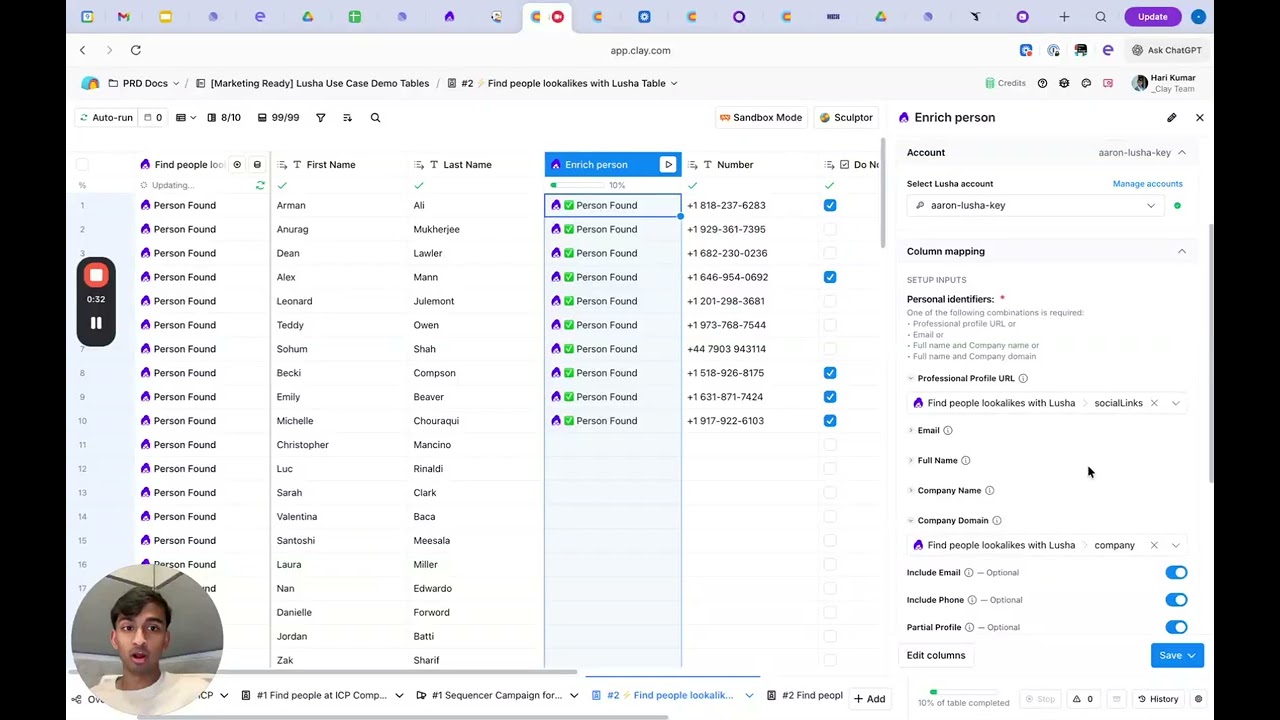Open Company Domain mapping dropdown arrow

tap(1176, 545)
